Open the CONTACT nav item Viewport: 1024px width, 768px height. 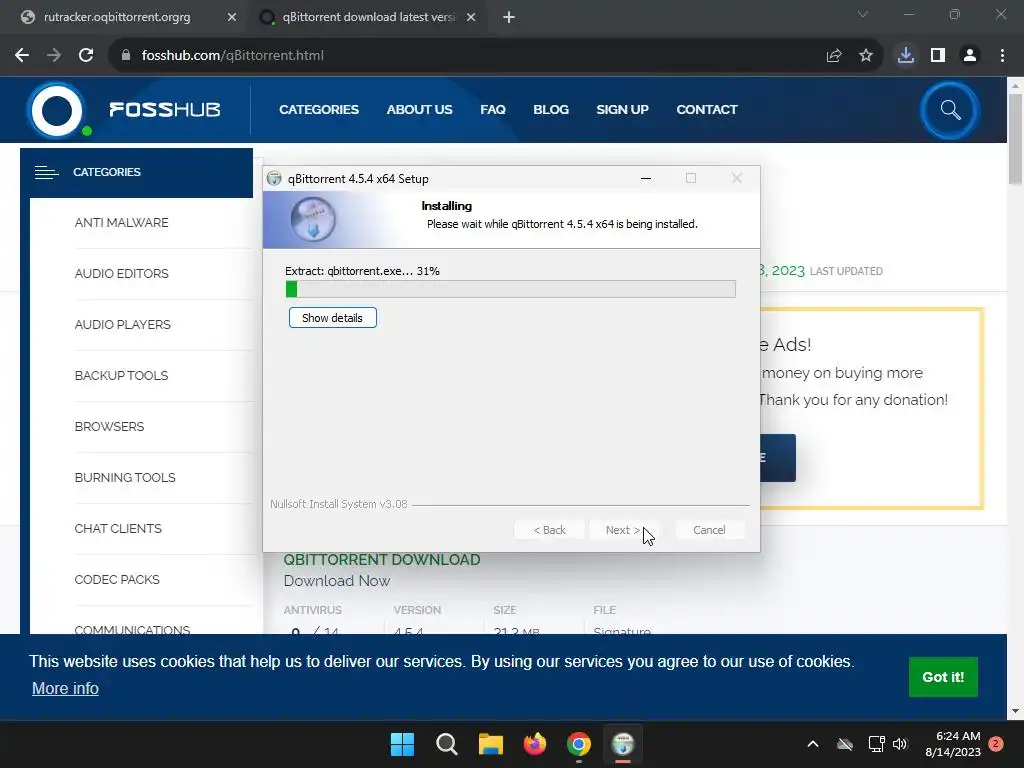coord(707,110)
